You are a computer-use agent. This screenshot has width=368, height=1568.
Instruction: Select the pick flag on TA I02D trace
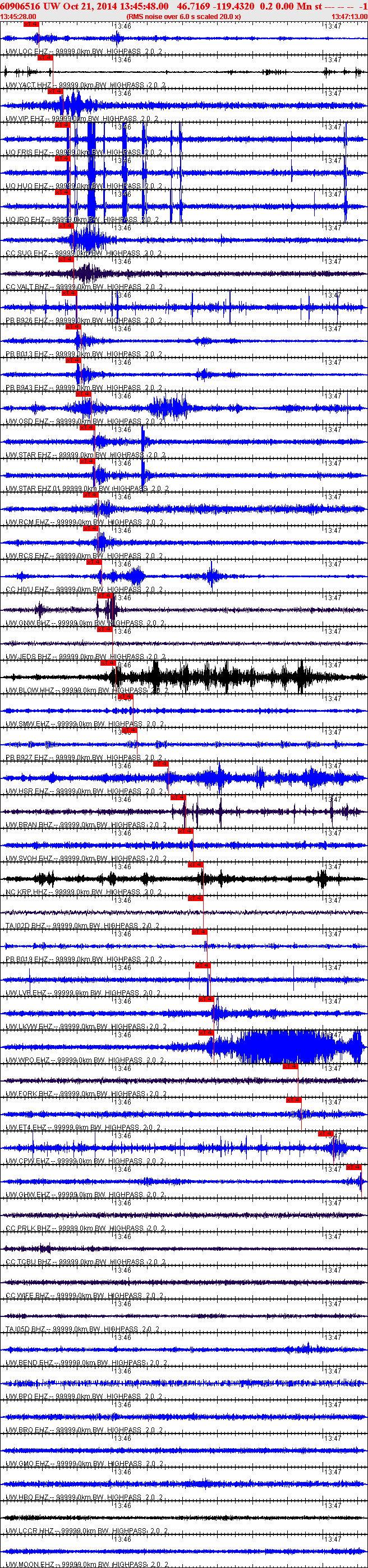coord(195,898)
